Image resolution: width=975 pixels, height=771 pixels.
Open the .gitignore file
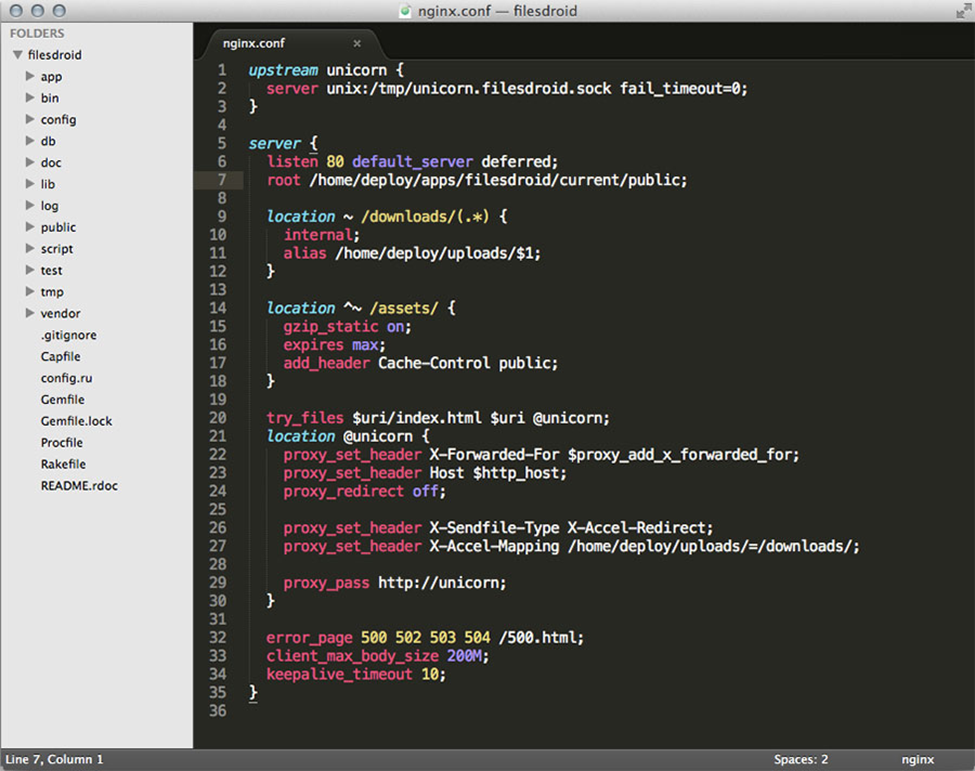tap(68, 335)
